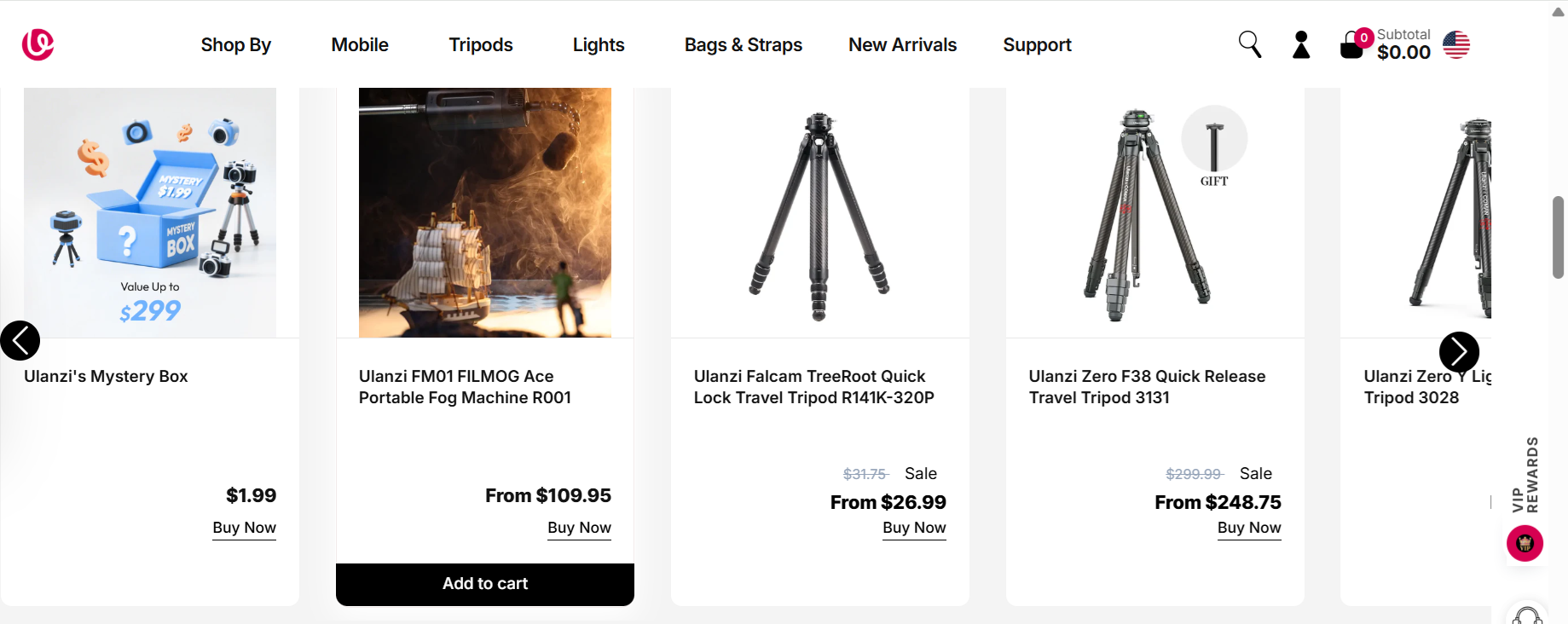Open the Zero F38 Travel Tripod thumbnail
1568x624 pixels.
[1146, 213]
